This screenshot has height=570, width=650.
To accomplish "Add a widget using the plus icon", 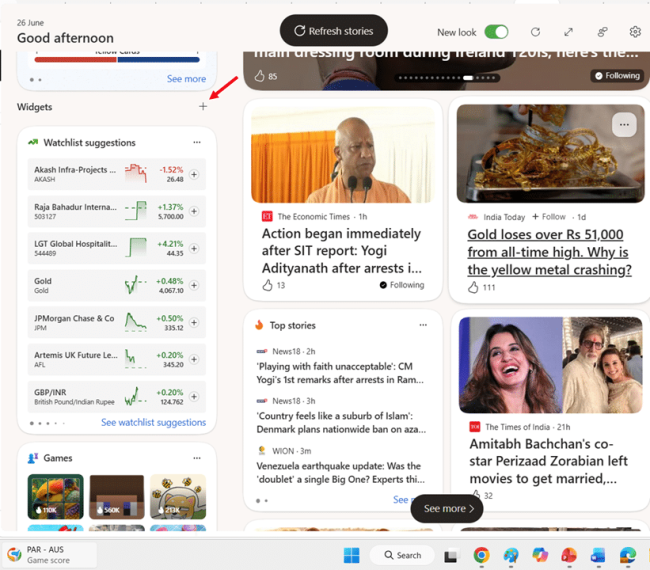I will click(203, 107).
